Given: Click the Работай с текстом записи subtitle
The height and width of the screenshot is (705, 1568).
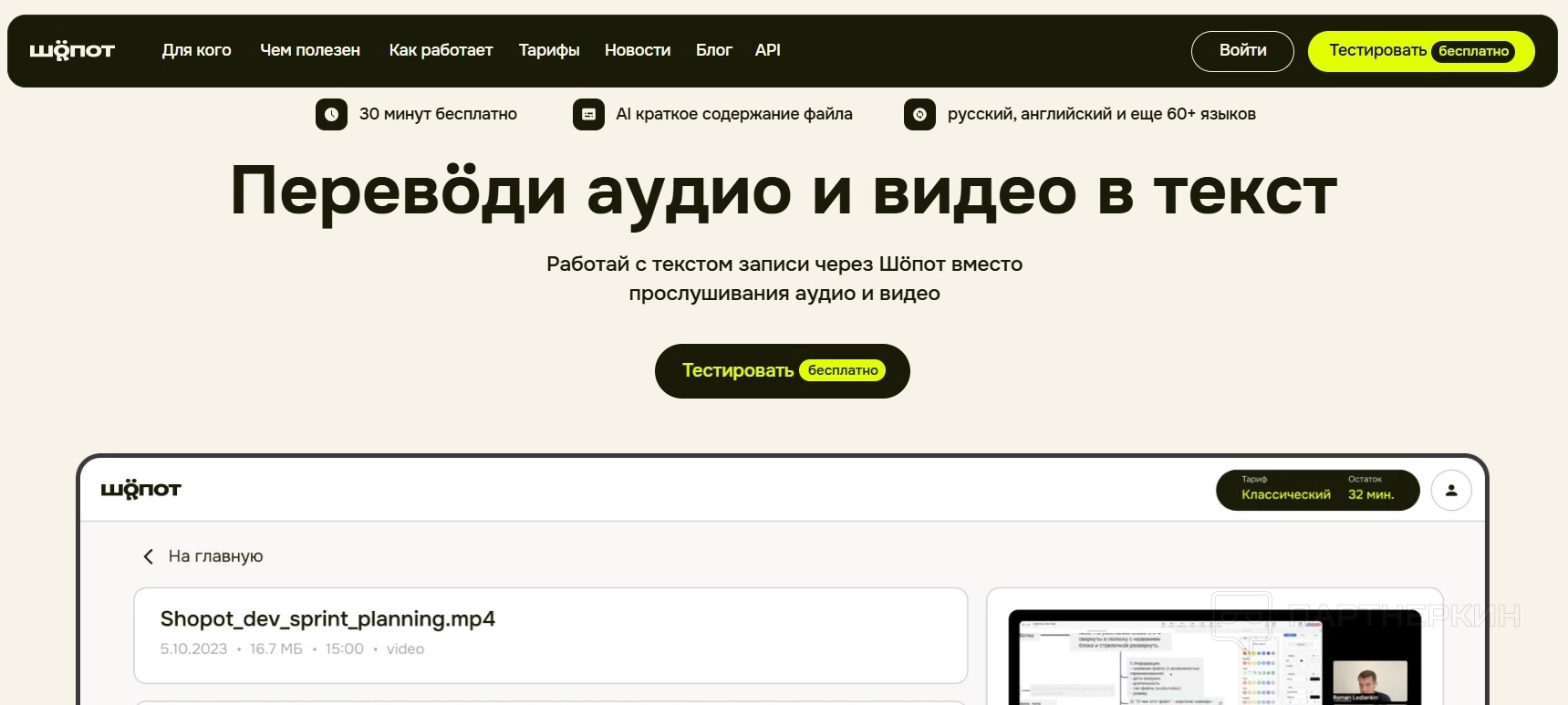Looking at the screenshot, I should 784,278.
